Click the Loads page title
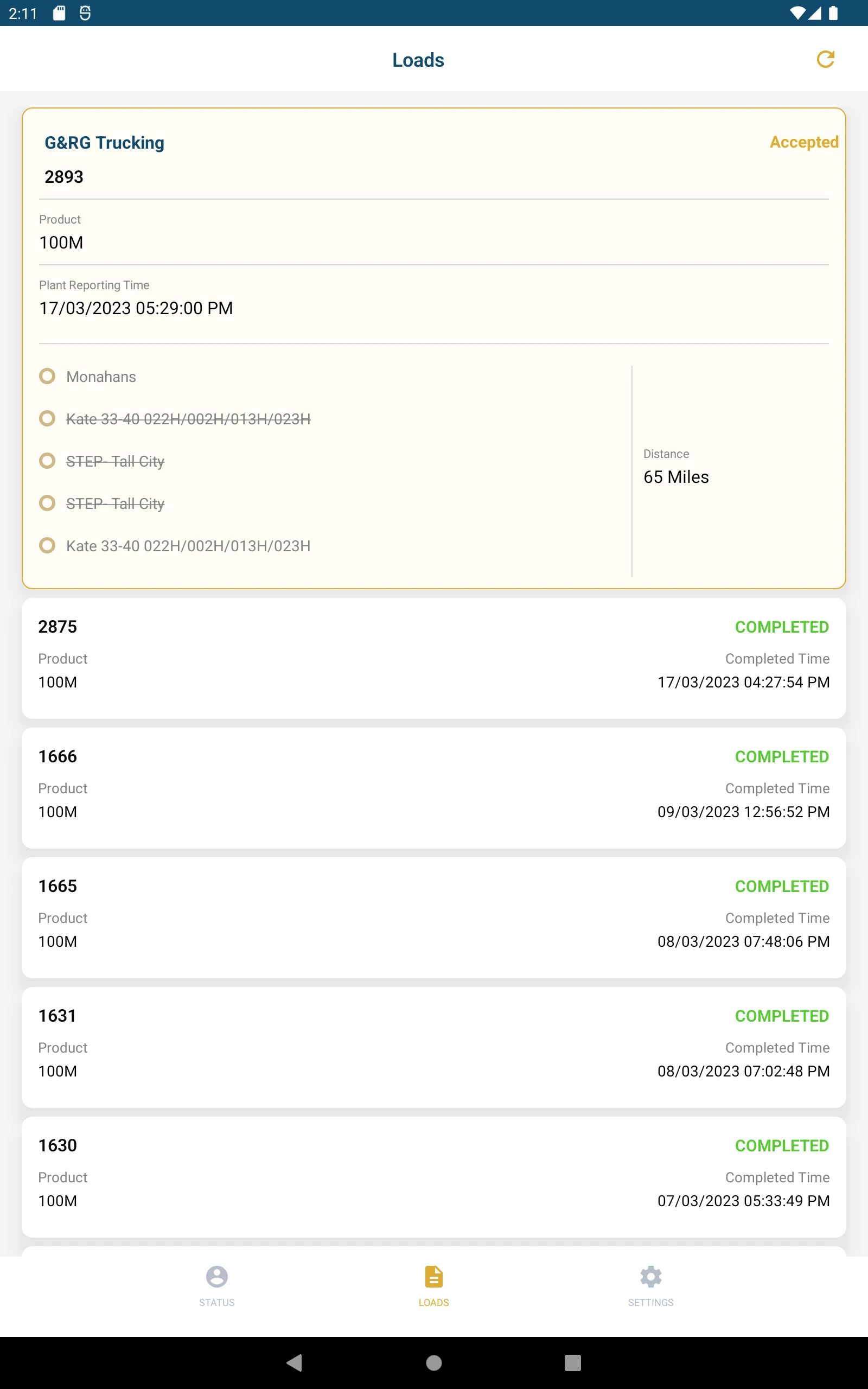Image resolution: width=868 pixels, height=1389 pixels. (418, 60)
